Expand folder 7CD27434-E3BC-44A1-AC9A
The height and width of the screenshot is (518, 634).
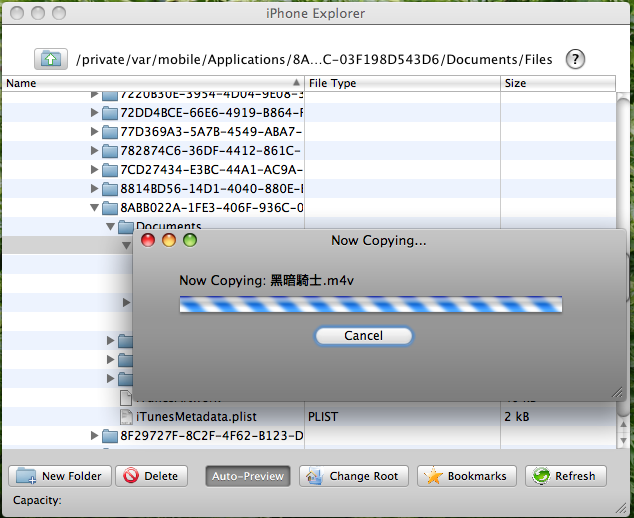click(94, 169)
